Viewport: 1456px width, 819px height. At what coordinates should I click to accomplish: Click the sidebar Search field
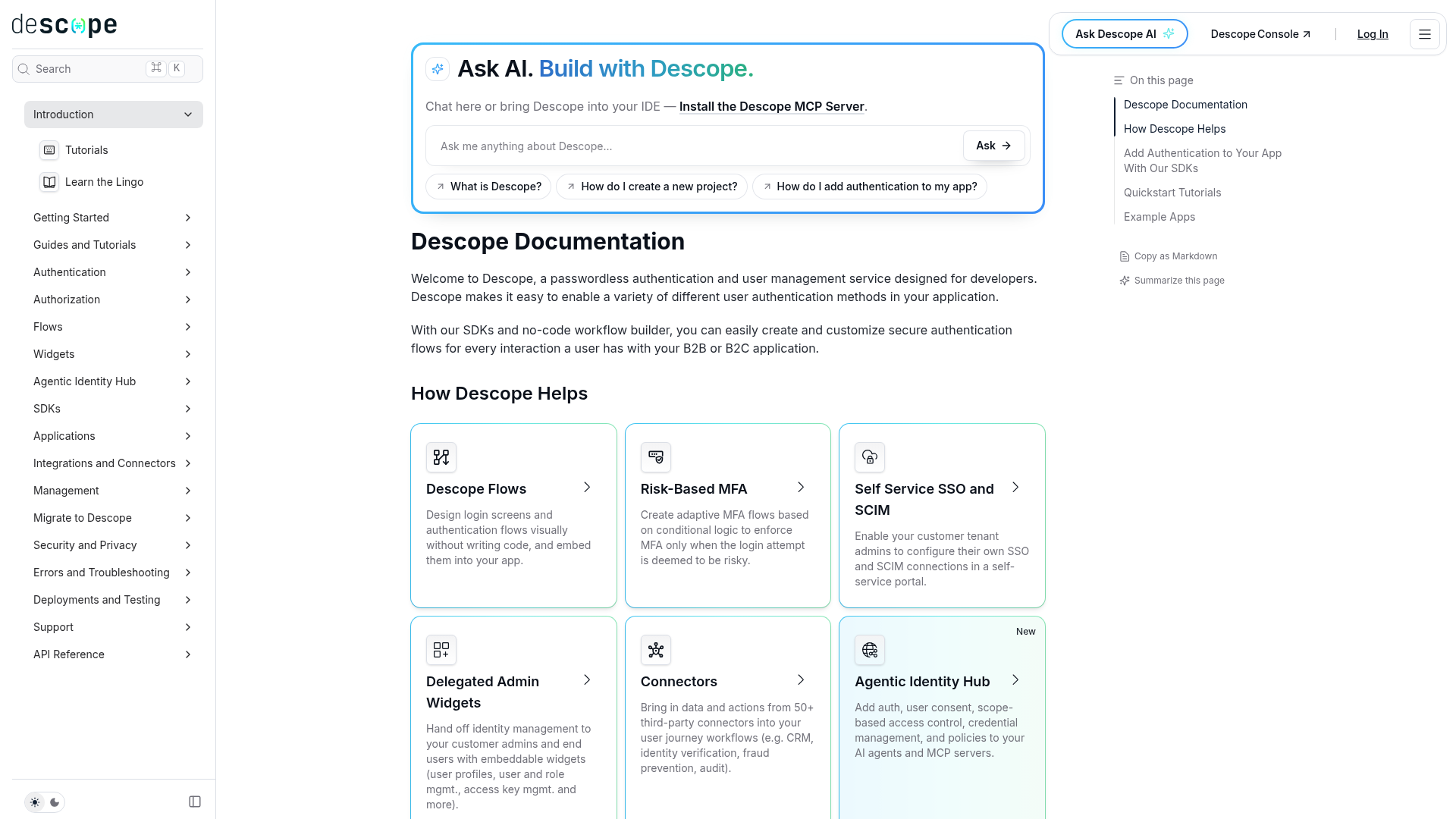click(x=108, y=69)
